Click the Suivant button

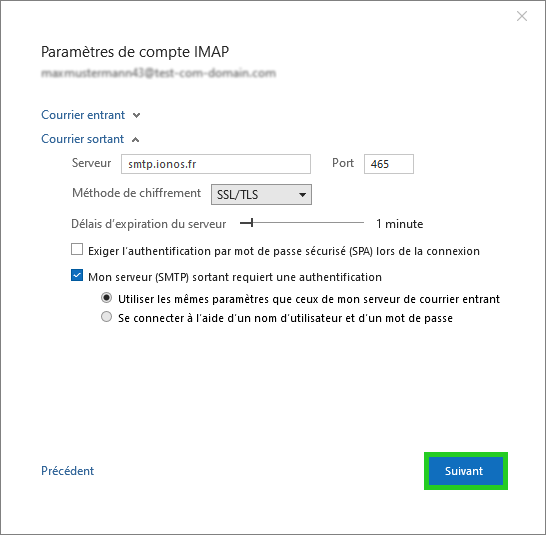click(466, 471)
